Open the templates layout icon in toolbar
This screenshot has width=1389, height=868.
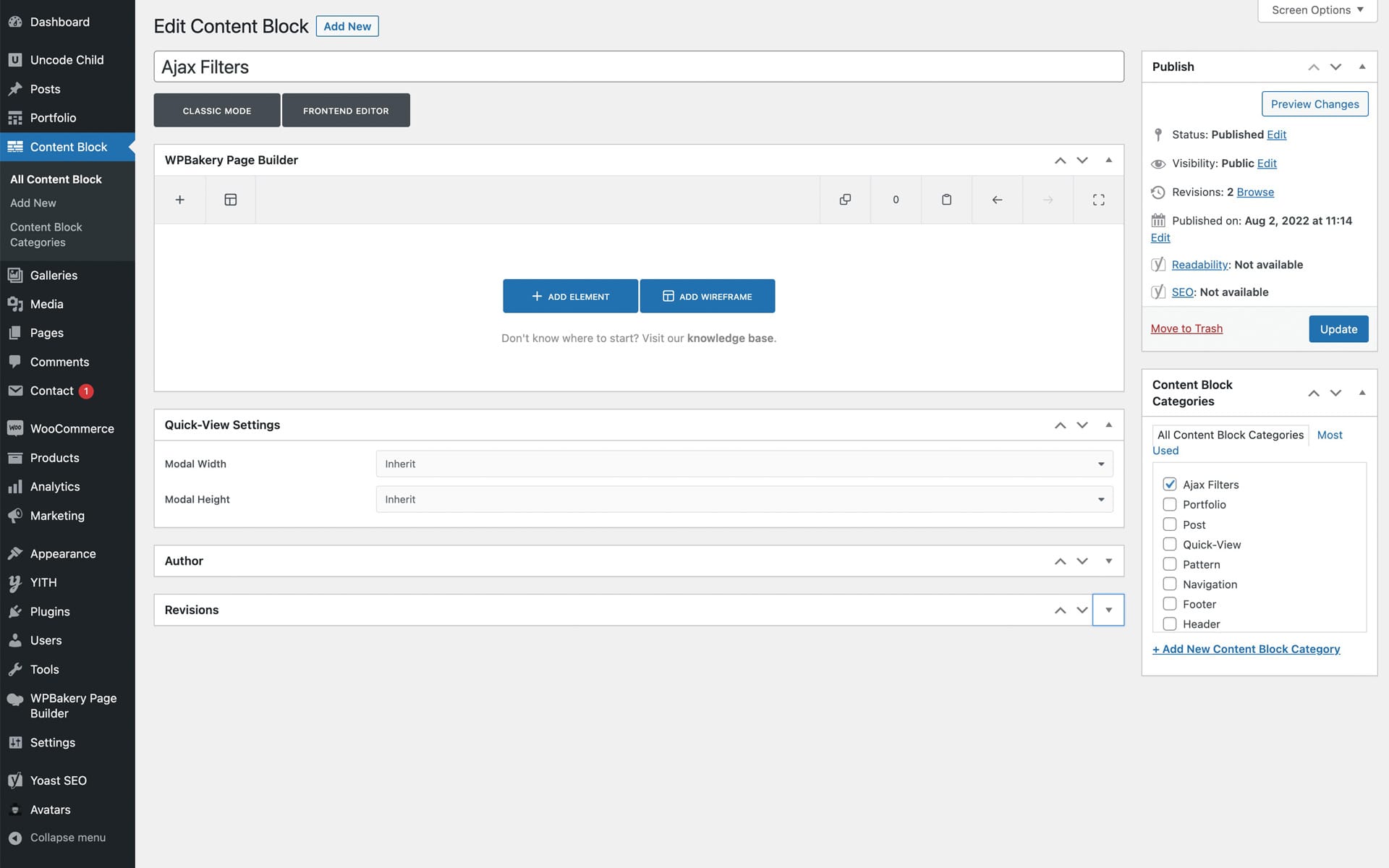click(231, 200)
